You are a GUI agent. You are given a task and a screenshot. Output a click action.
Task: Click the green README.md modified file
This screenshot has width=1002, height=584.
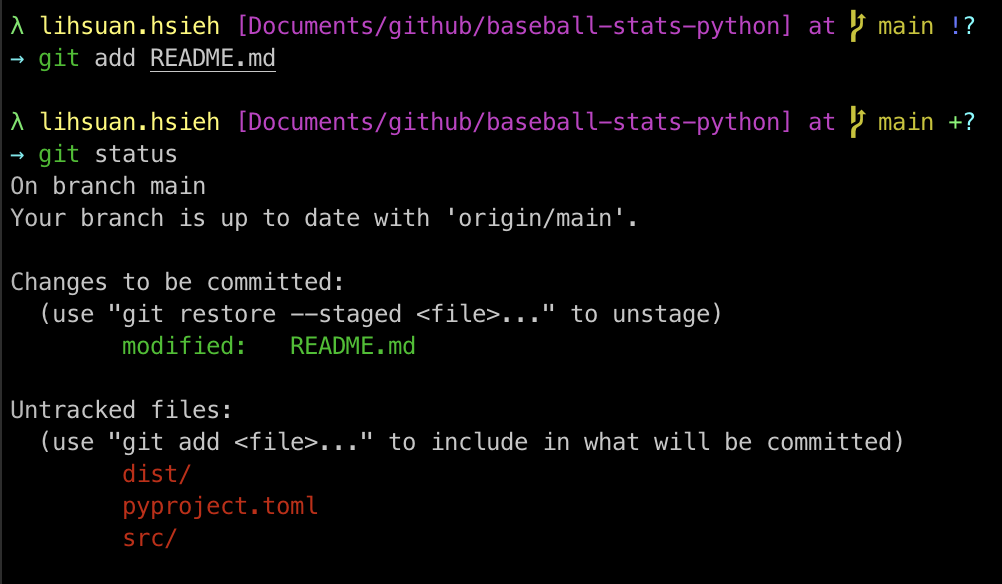353,346
